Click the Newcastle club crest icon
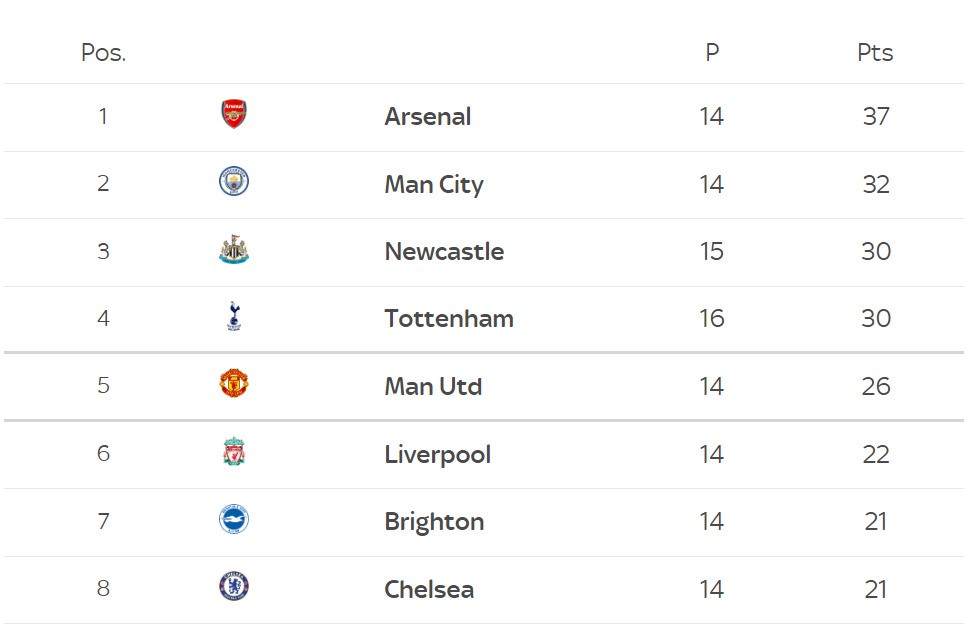Screen dimensions: 967x626 pos(233,250)
